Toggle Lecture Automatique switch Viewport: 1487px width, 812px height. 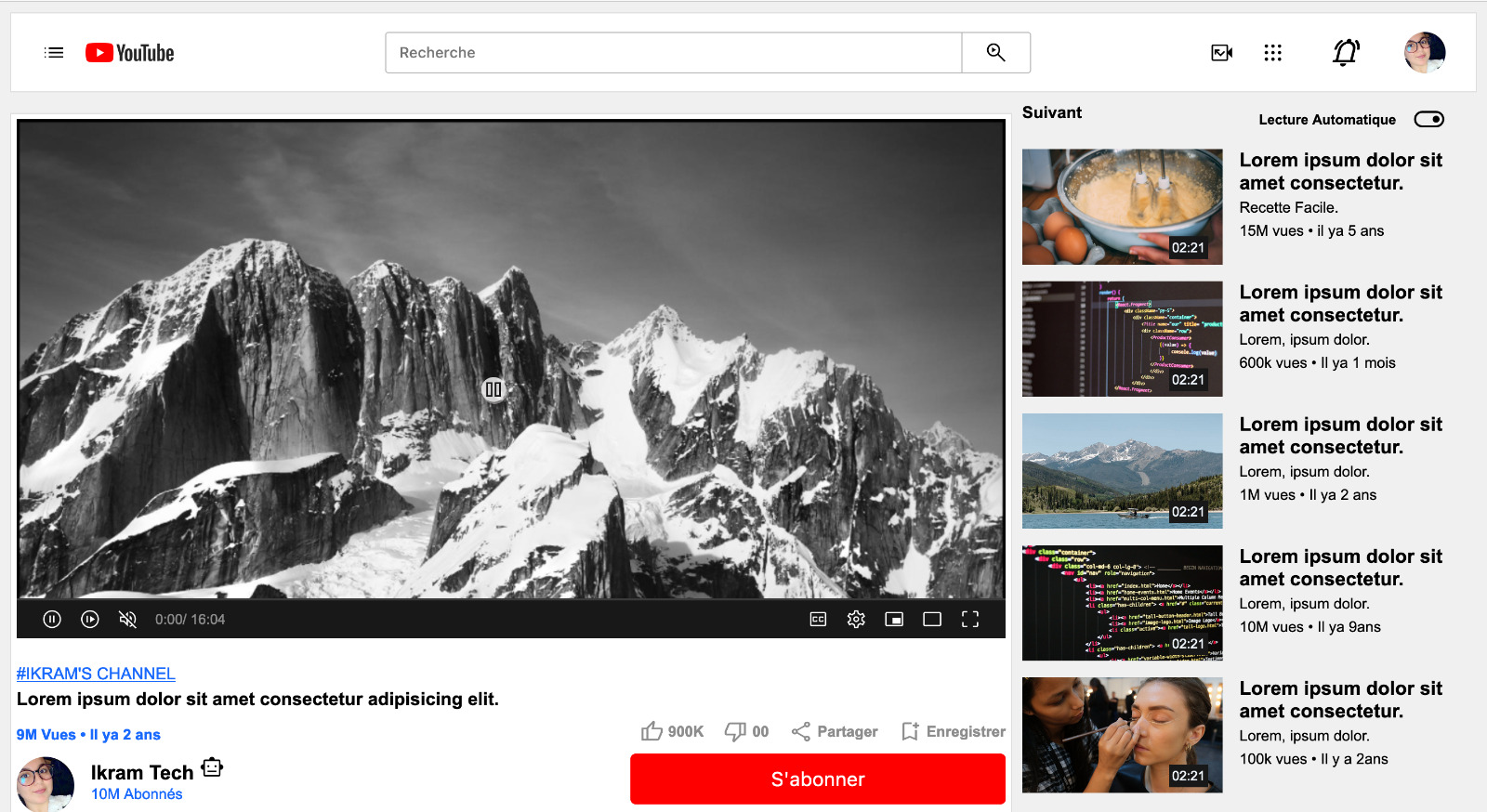[1429, 119]
